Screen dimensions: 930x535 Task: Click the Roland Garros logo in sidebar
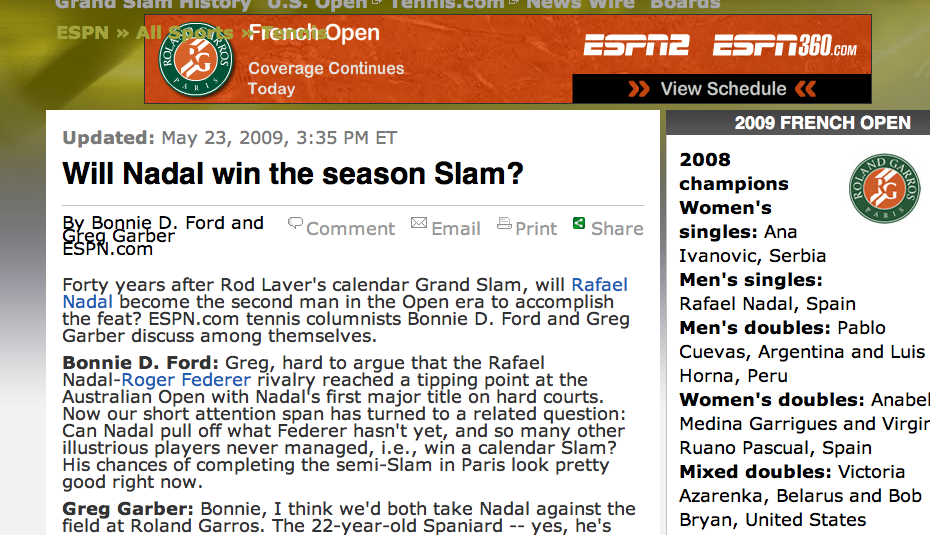(x=884, y=189)
